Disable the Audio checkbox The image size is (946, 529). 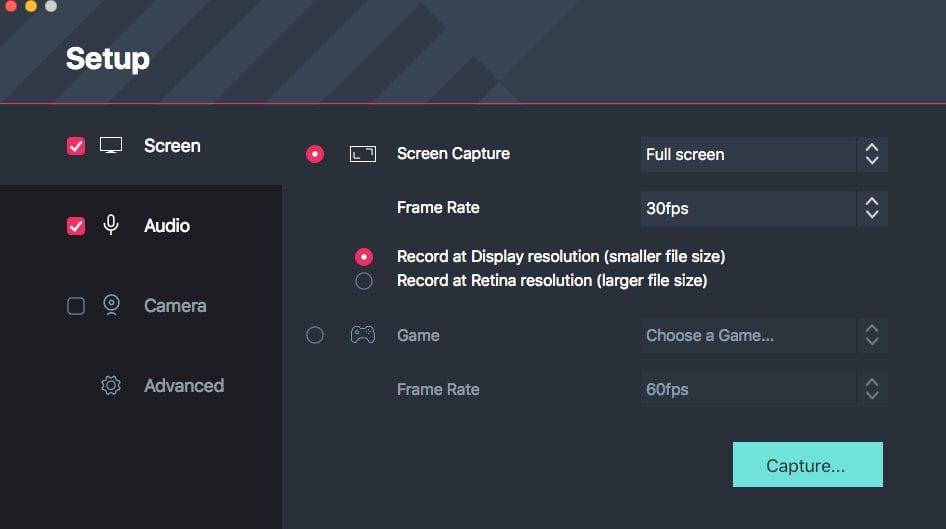(x=76, y=226)
